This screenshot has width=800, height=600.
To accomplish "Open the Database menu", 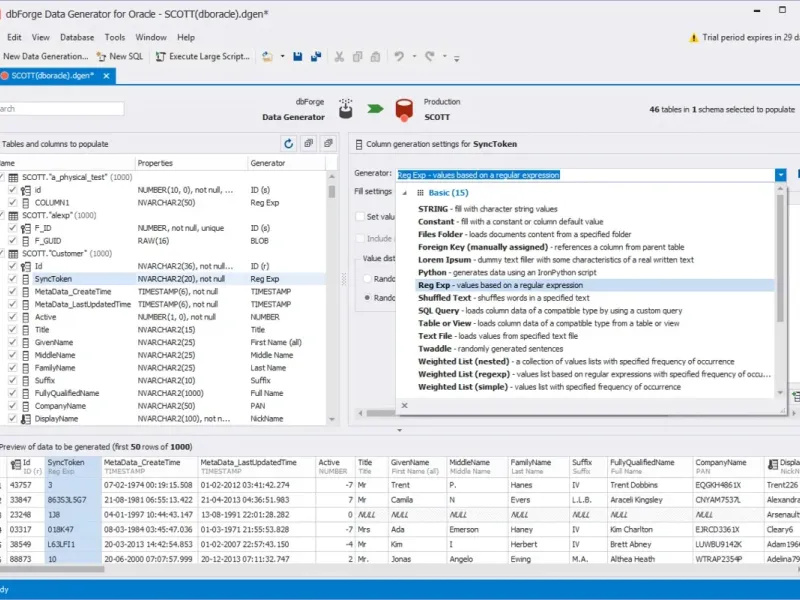I will pos(77,37).
